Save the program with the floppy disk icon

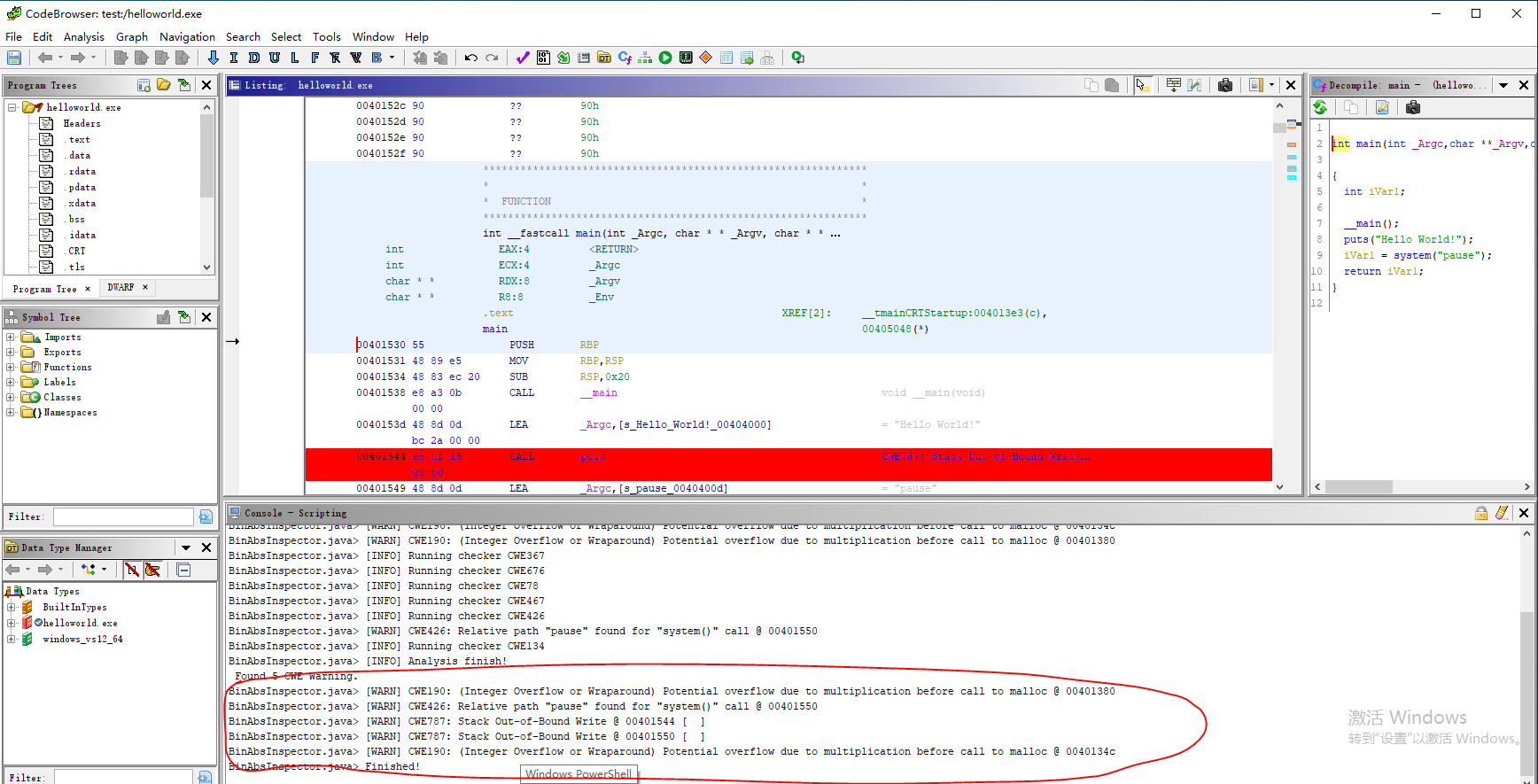tap(14, 58)
